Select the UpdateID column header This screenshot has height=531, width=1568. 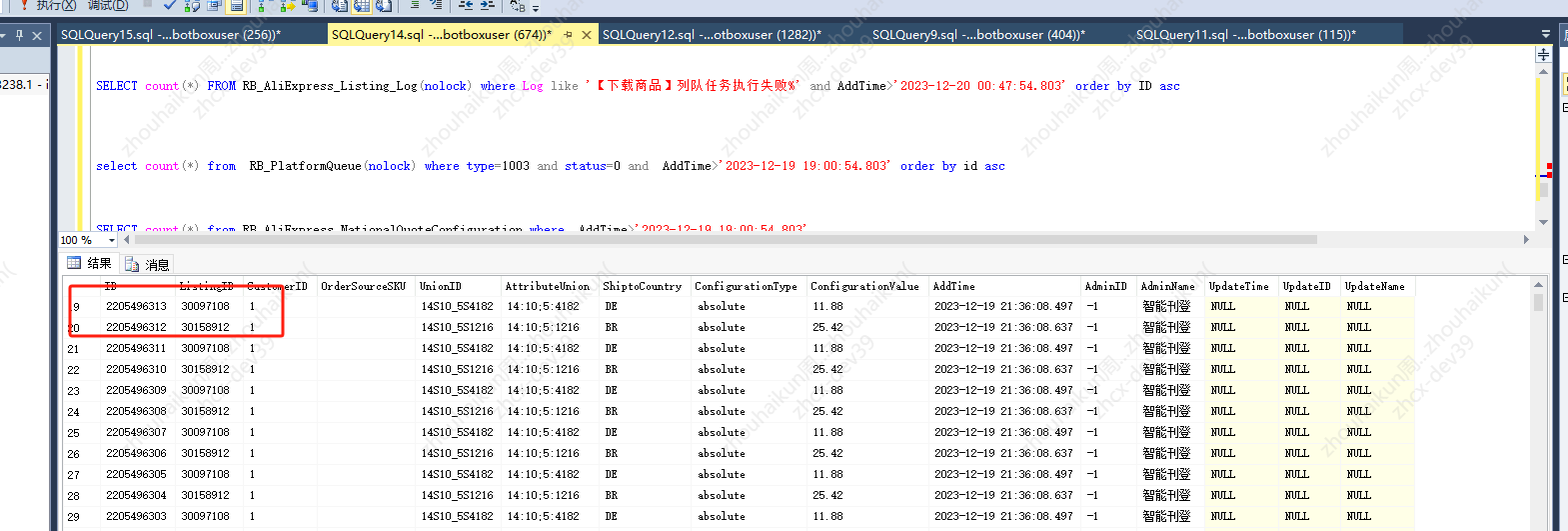tap(1307, 286)
